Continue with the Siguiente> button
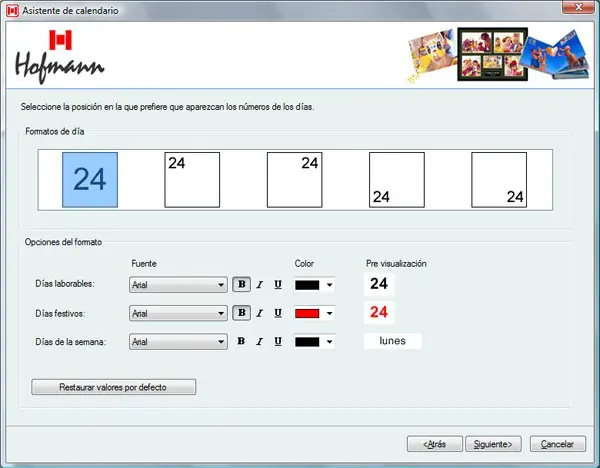 click(x=493, y=444)
